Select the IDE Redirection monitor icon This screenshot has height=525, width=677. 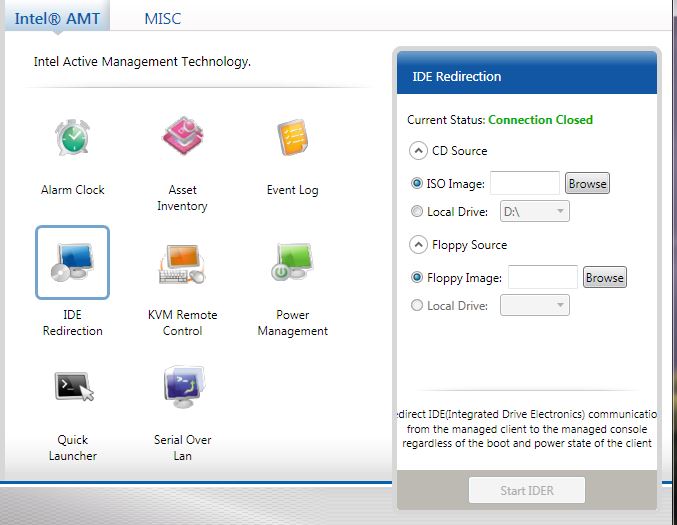(73, 262)
